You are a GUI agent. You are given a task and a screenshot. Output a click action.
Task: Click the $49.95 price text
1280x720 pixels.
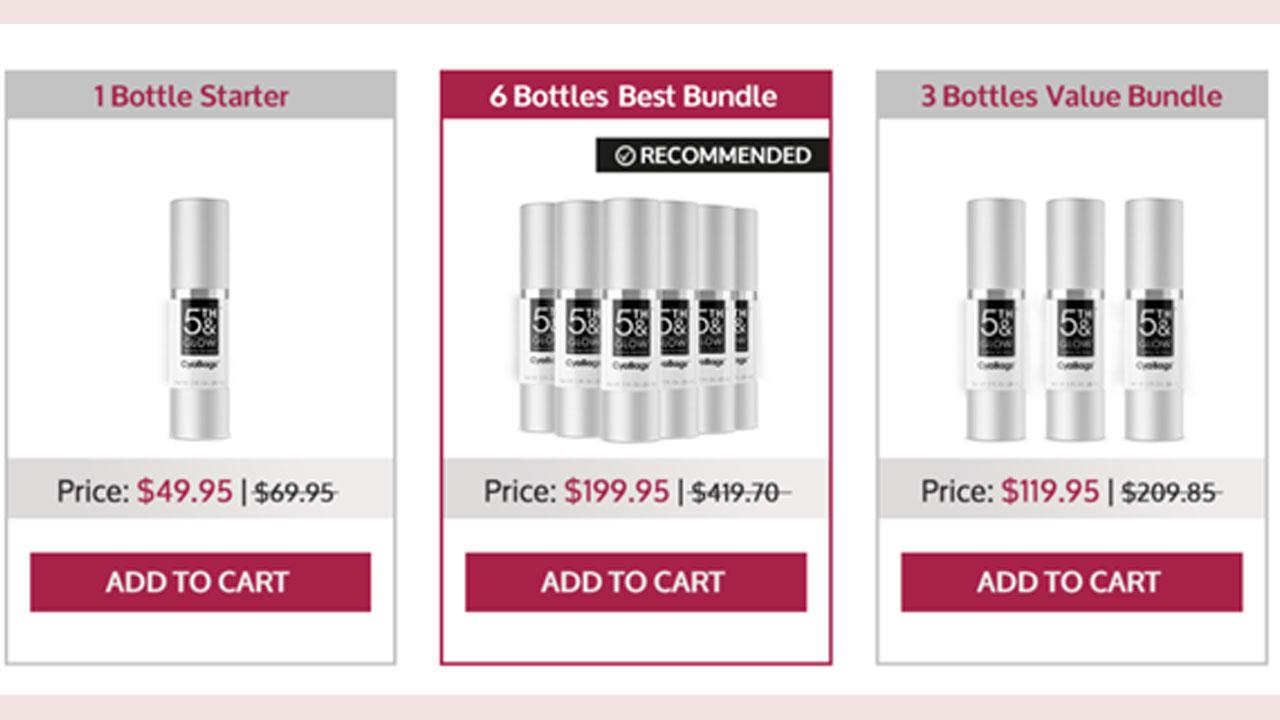click(185, 491)
